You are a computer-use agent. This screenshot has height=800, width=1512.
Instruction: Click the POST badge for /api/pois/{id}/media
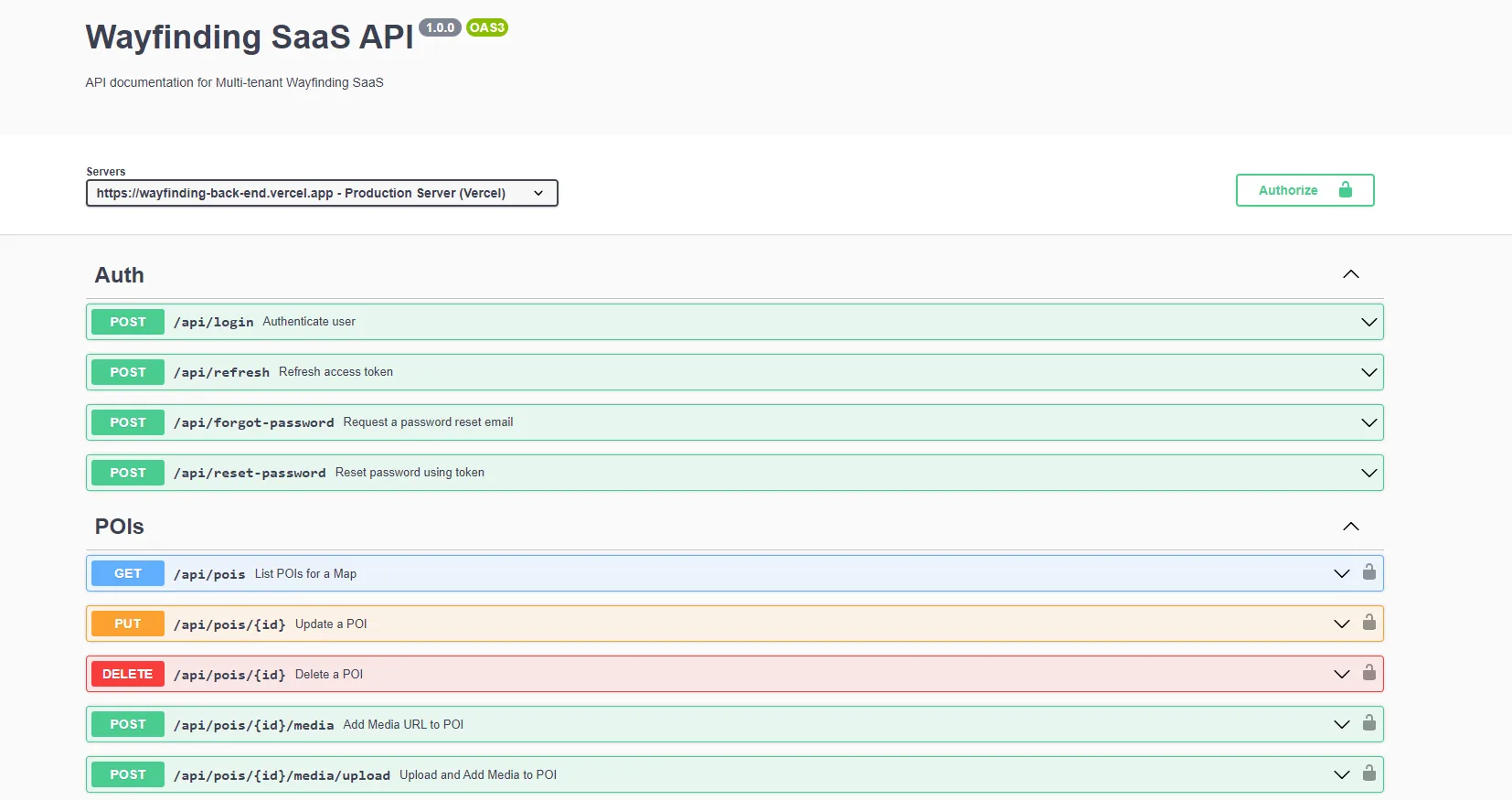pyautogui.click(x=128, y=724)
